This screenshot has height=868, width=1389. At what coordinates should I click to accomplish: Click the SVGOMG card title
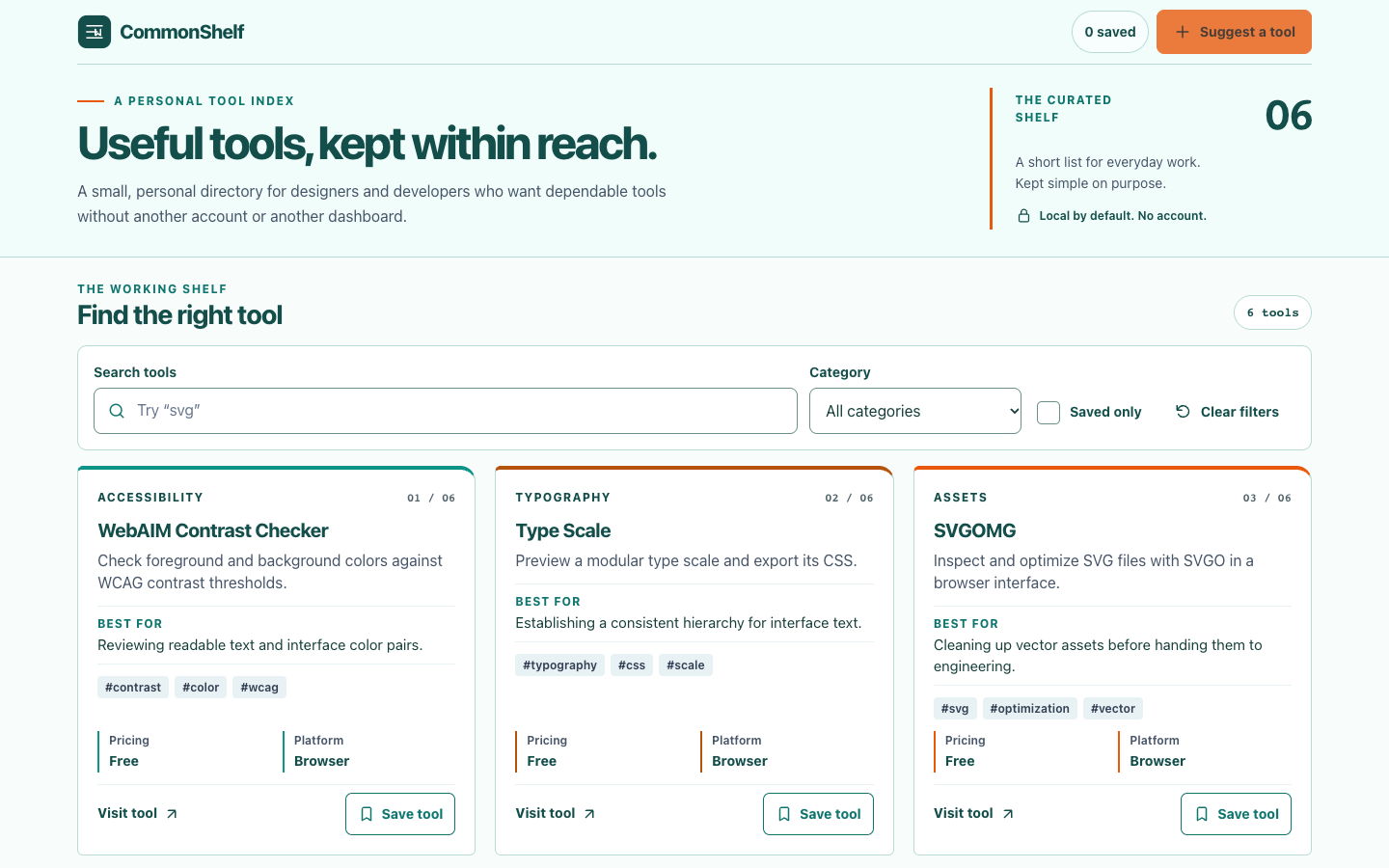point(975,530)
